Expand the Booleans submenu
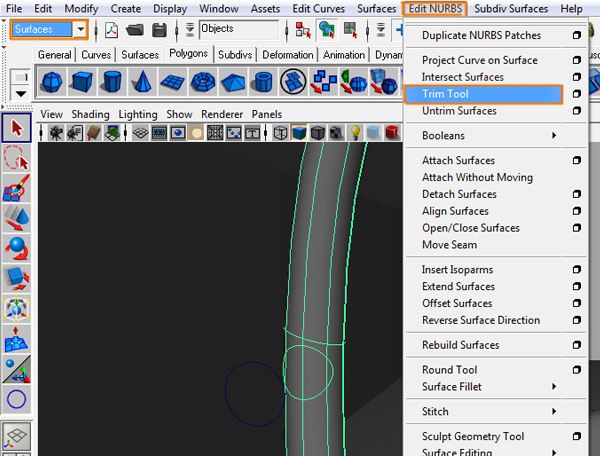Viewport: 600px width, 456px height. tap(554, 135)
